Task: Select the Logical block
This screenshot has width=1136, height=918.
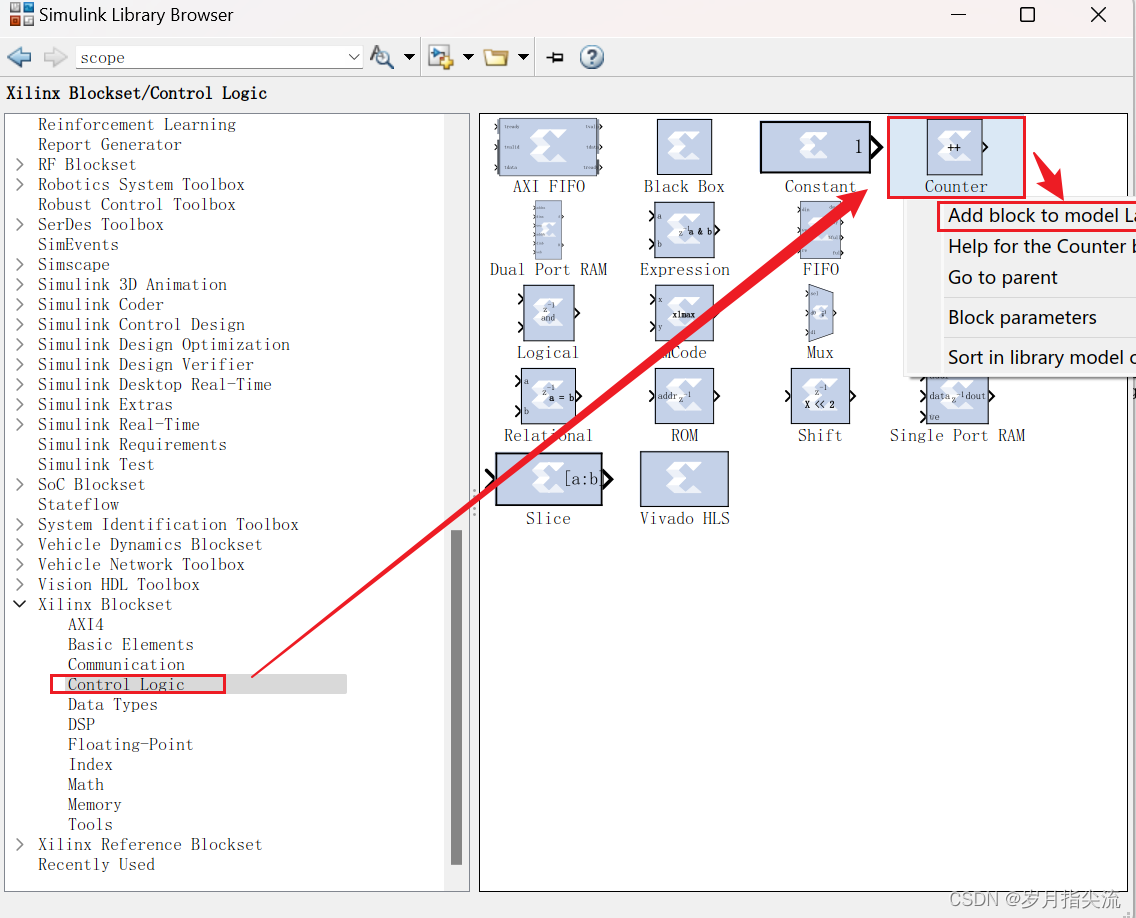Action: (x=548, y=313)
